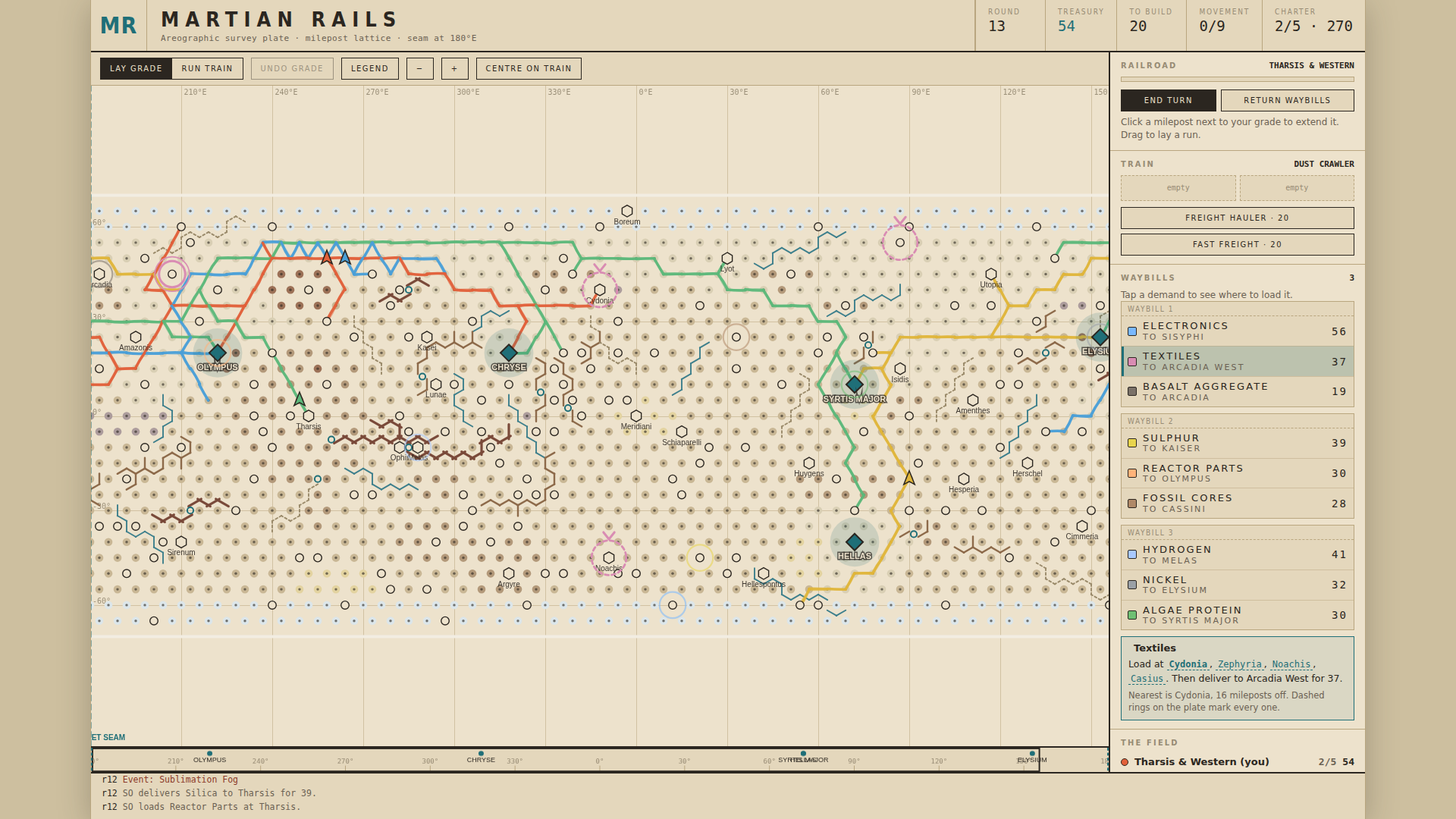Click the dashed ring around Cydonia
Image resolution: width=1456 pixels, height=819 pixels.
pyautogui.click(x=600, y=290)
